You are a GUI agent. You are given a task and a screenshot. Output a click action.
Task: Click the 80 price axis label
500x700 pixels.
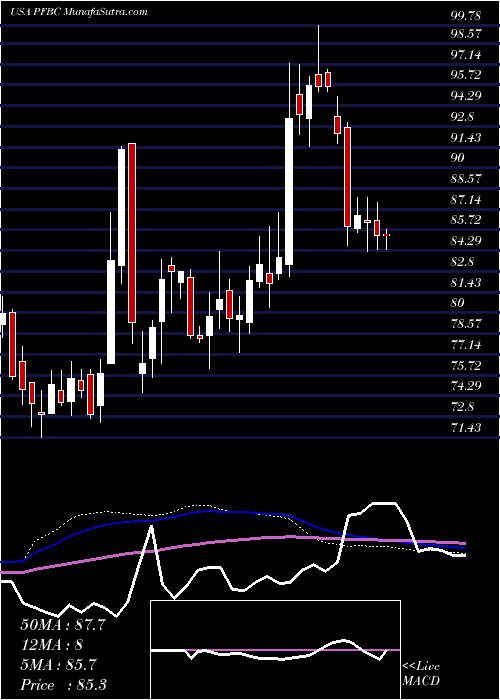[458, 303]
